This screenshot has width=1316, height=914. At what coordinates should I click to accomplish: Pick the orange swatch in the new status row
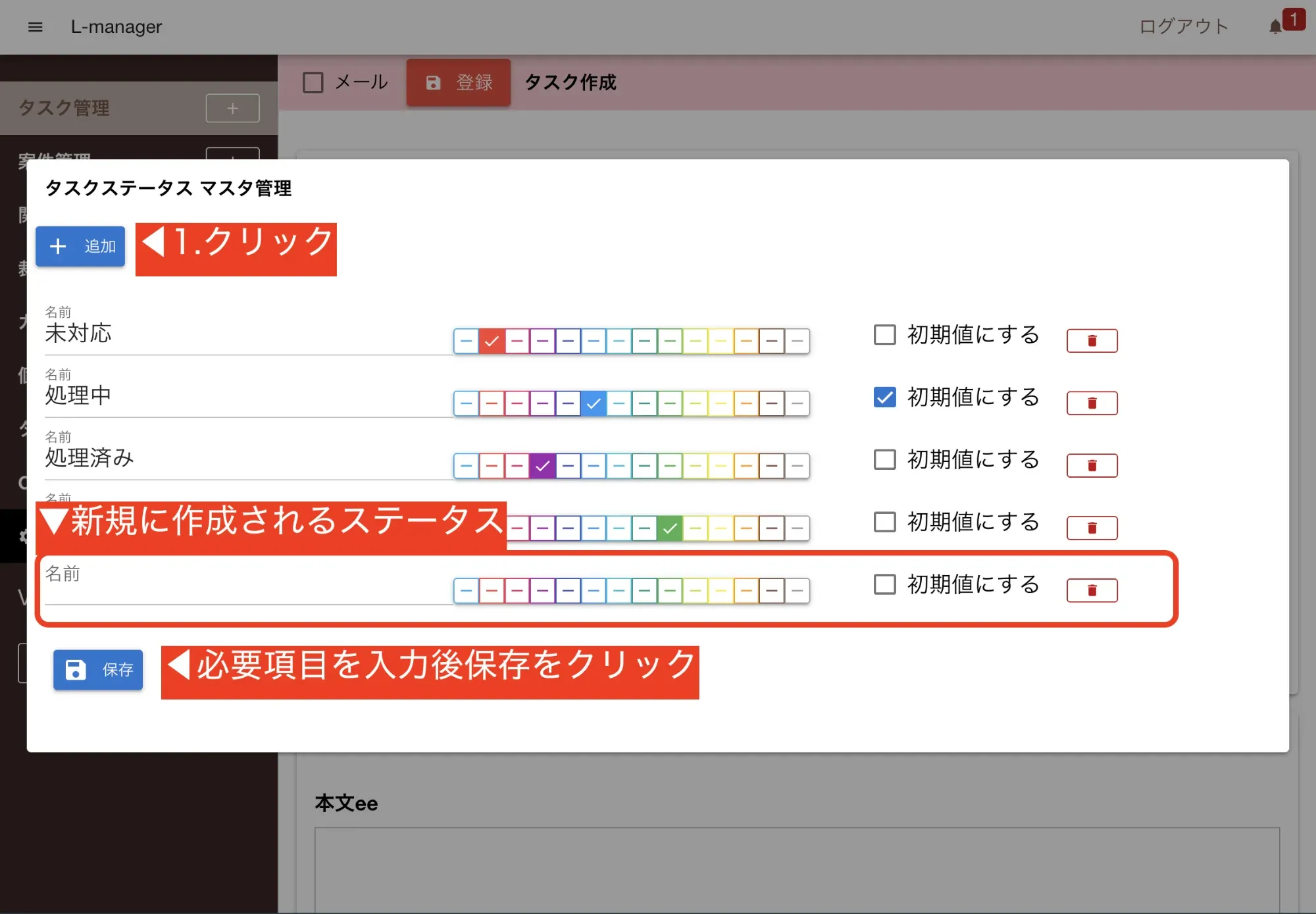tap(746, 590)
